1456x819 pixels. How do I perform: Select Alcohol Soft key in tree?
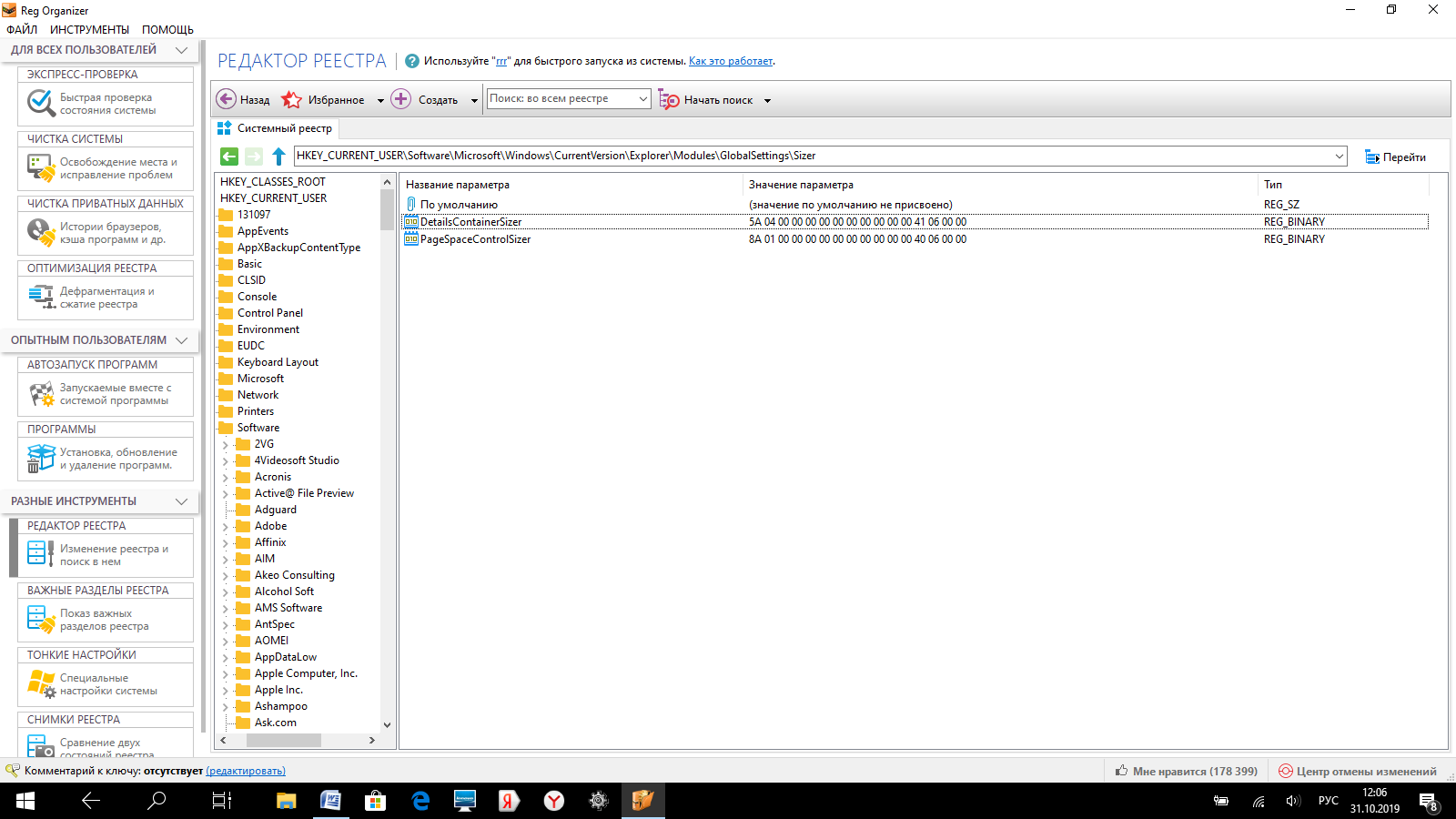(284, 591)
